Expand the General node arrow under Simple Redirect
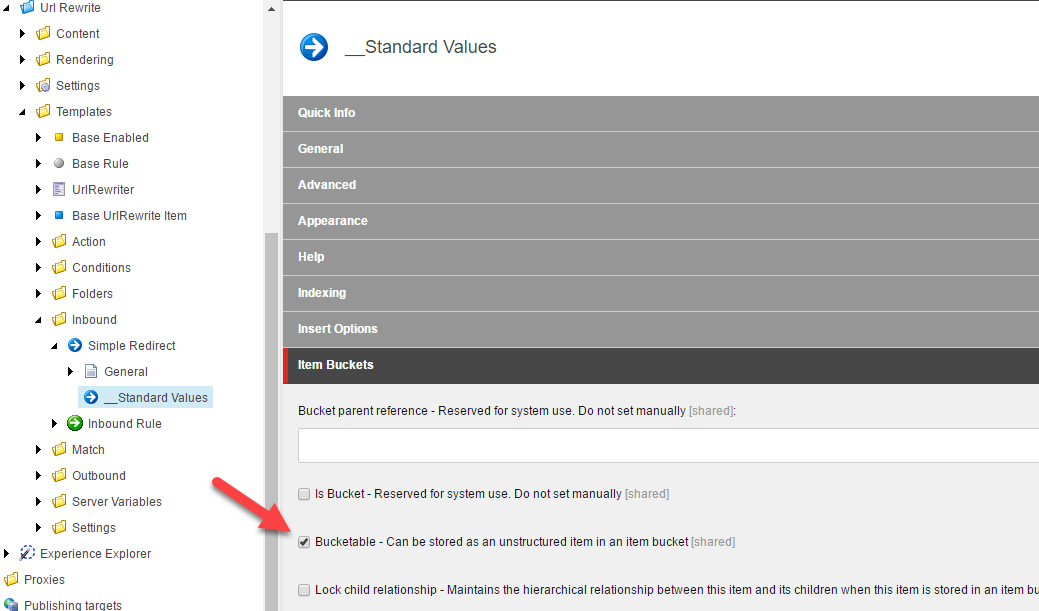1039x611 pixels. click(70, 371)
